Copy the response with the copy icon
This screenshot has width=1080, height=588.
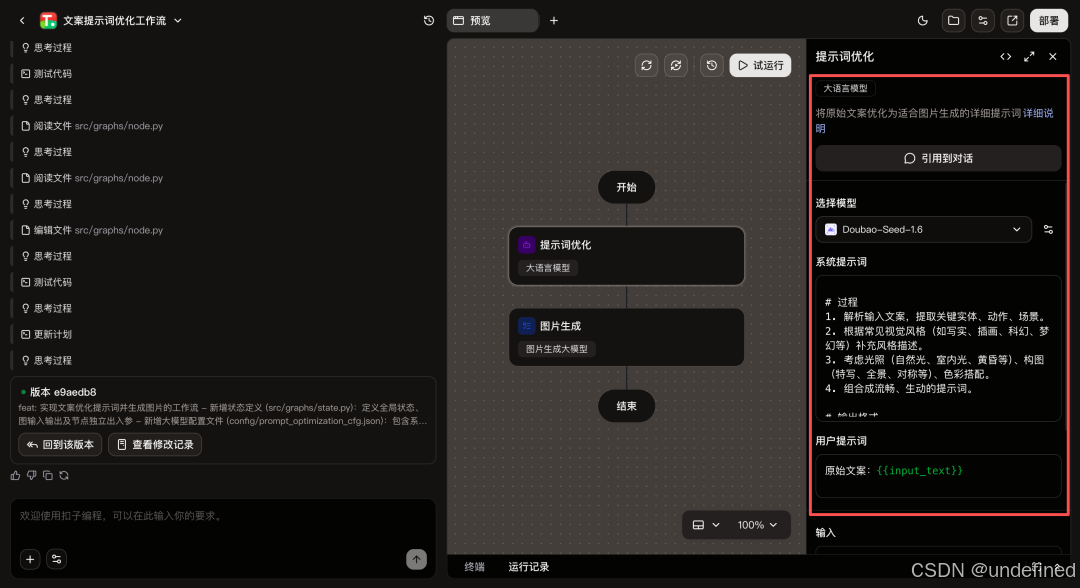[x=48, y=475]
